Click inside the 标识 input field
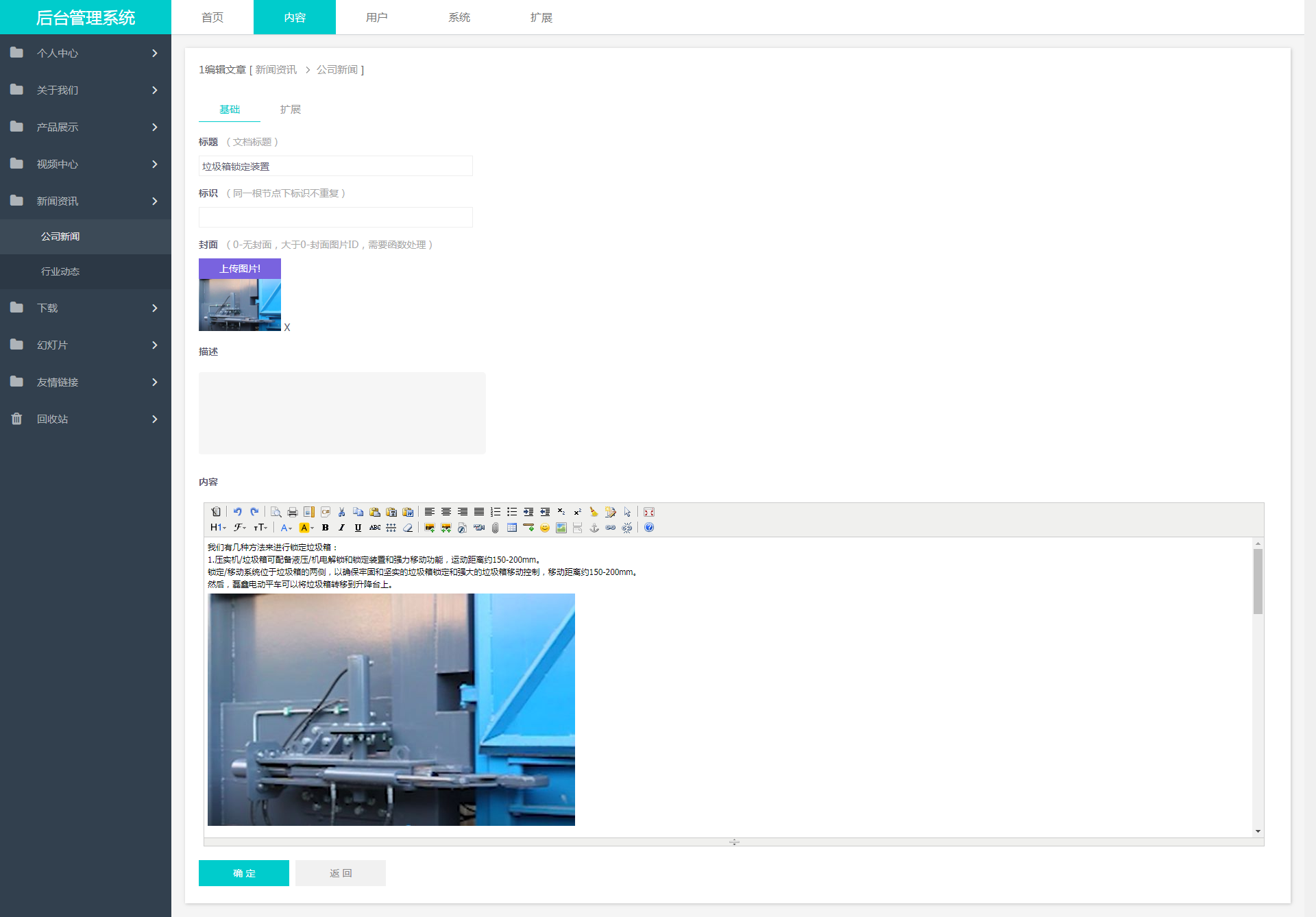 click(x=336, y=217)
